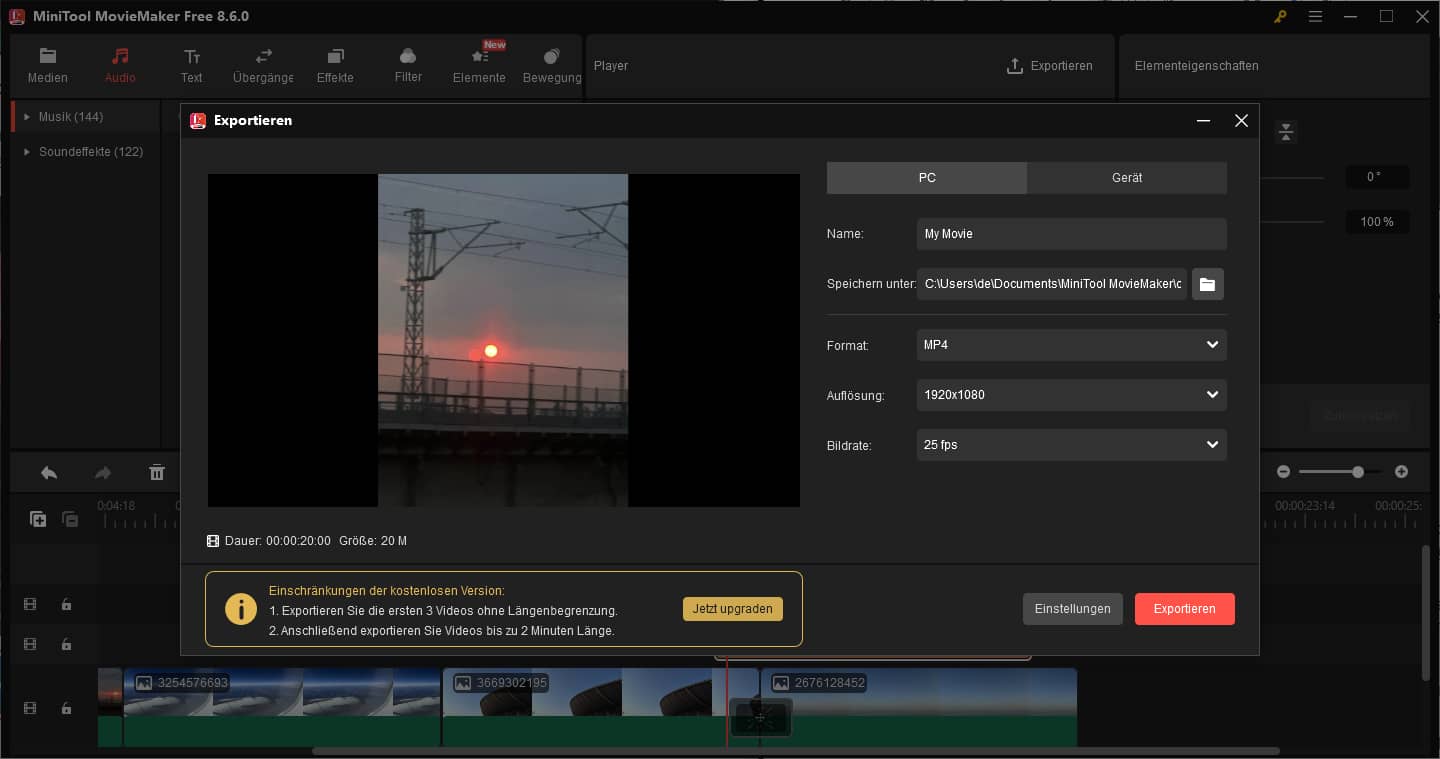The image size is (1440, 759).
Task: Expand the Auflösung dropdown showing 1920x1080
Action: pos(1071,395)
